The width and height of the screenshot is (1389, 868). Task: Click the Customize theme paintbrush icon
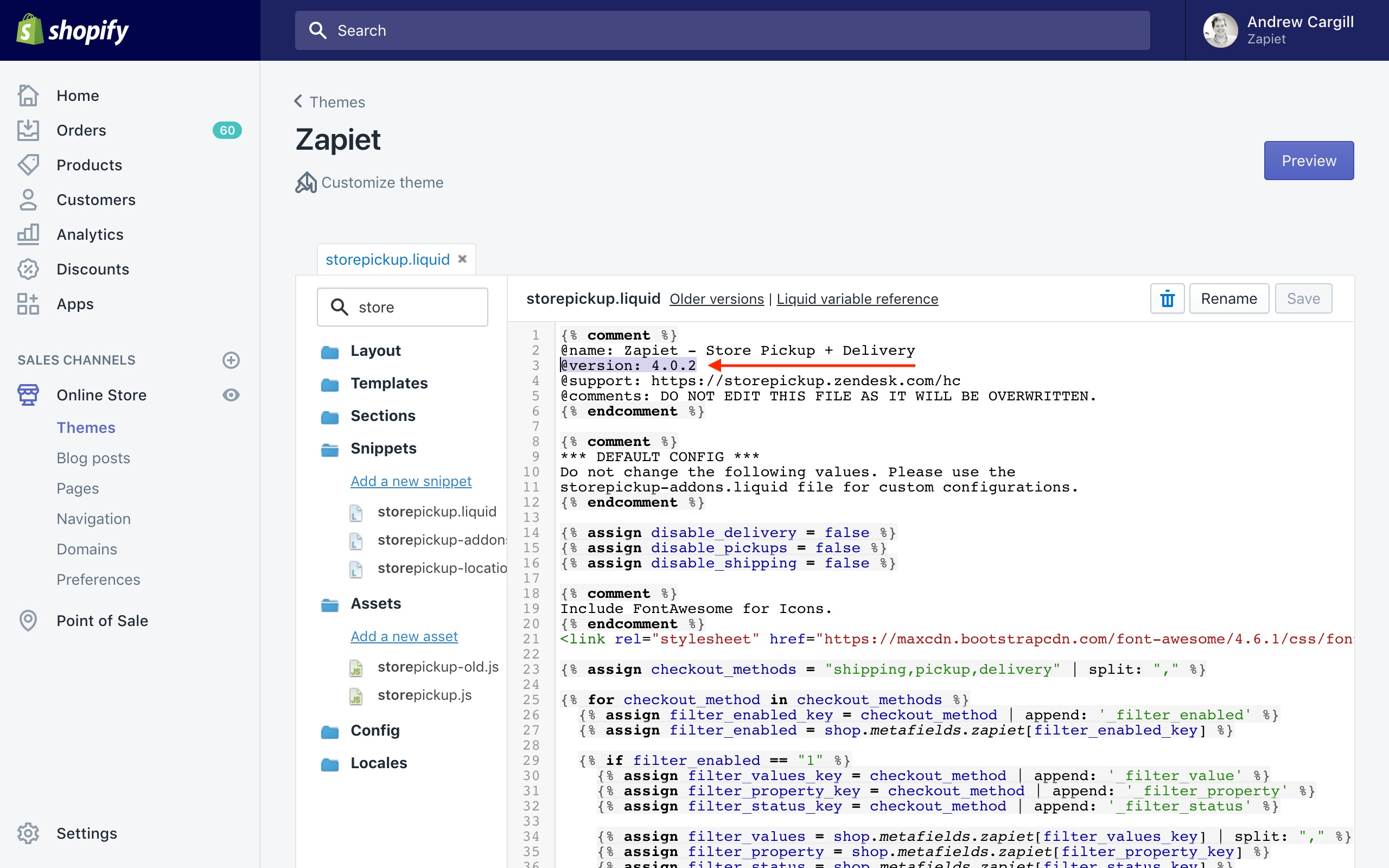tap(306, 183)
